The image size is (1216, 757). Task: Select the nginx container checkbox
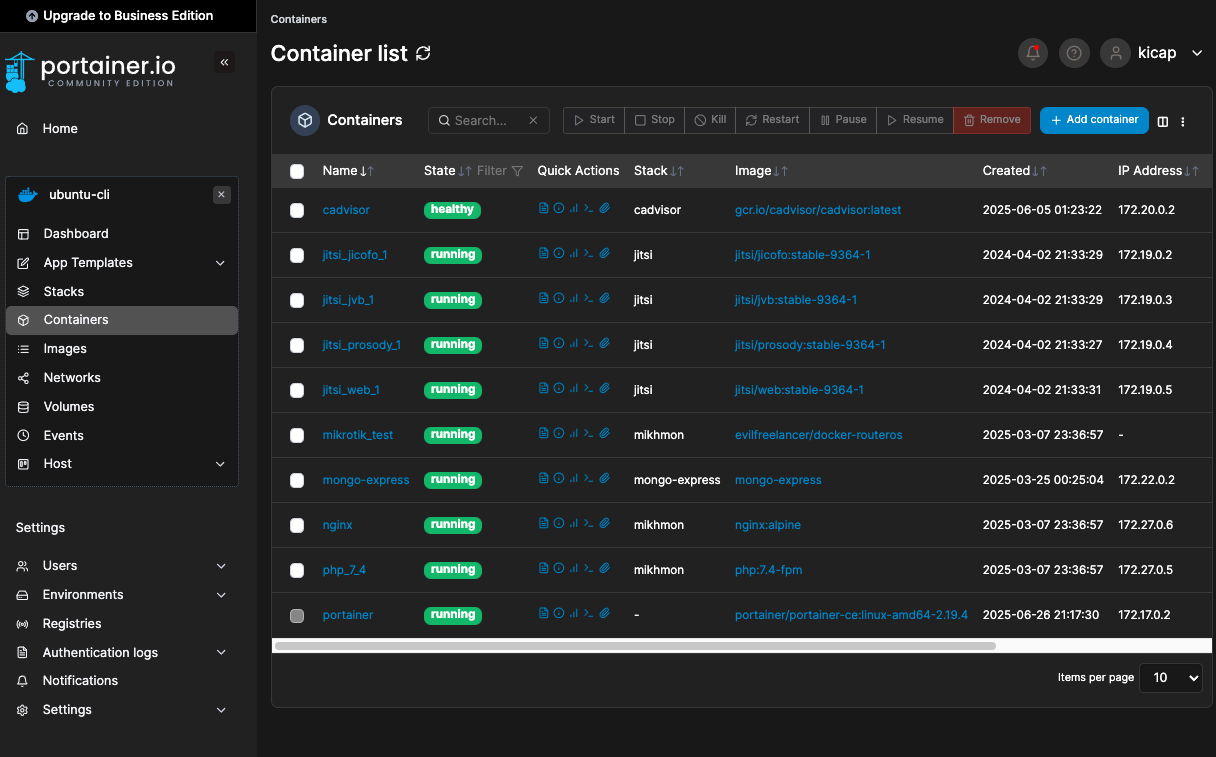tap(297, 525)
